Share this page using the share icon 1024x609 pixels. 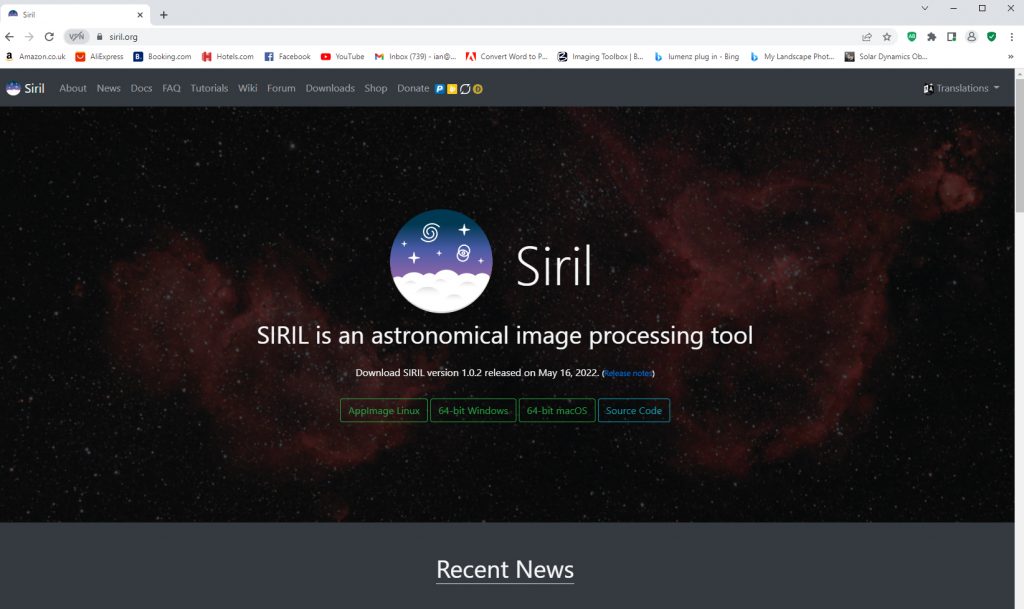[867, 37]
